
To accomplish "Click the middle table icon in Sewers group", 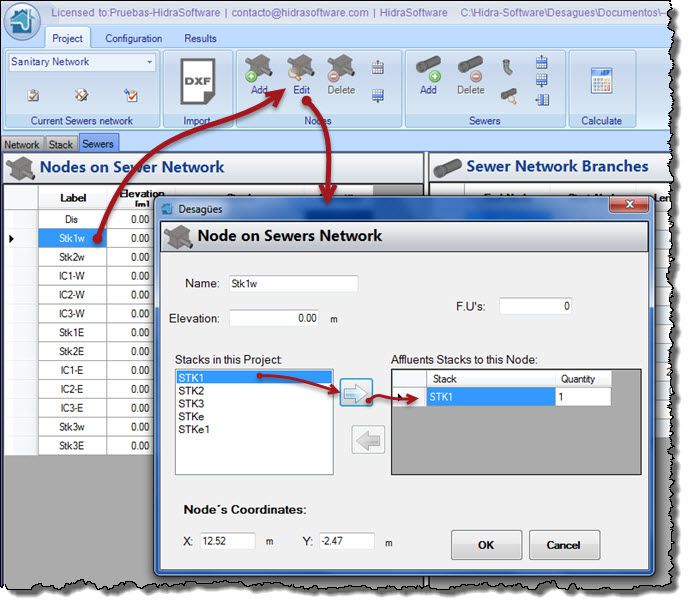I will (x=542, y=80).
